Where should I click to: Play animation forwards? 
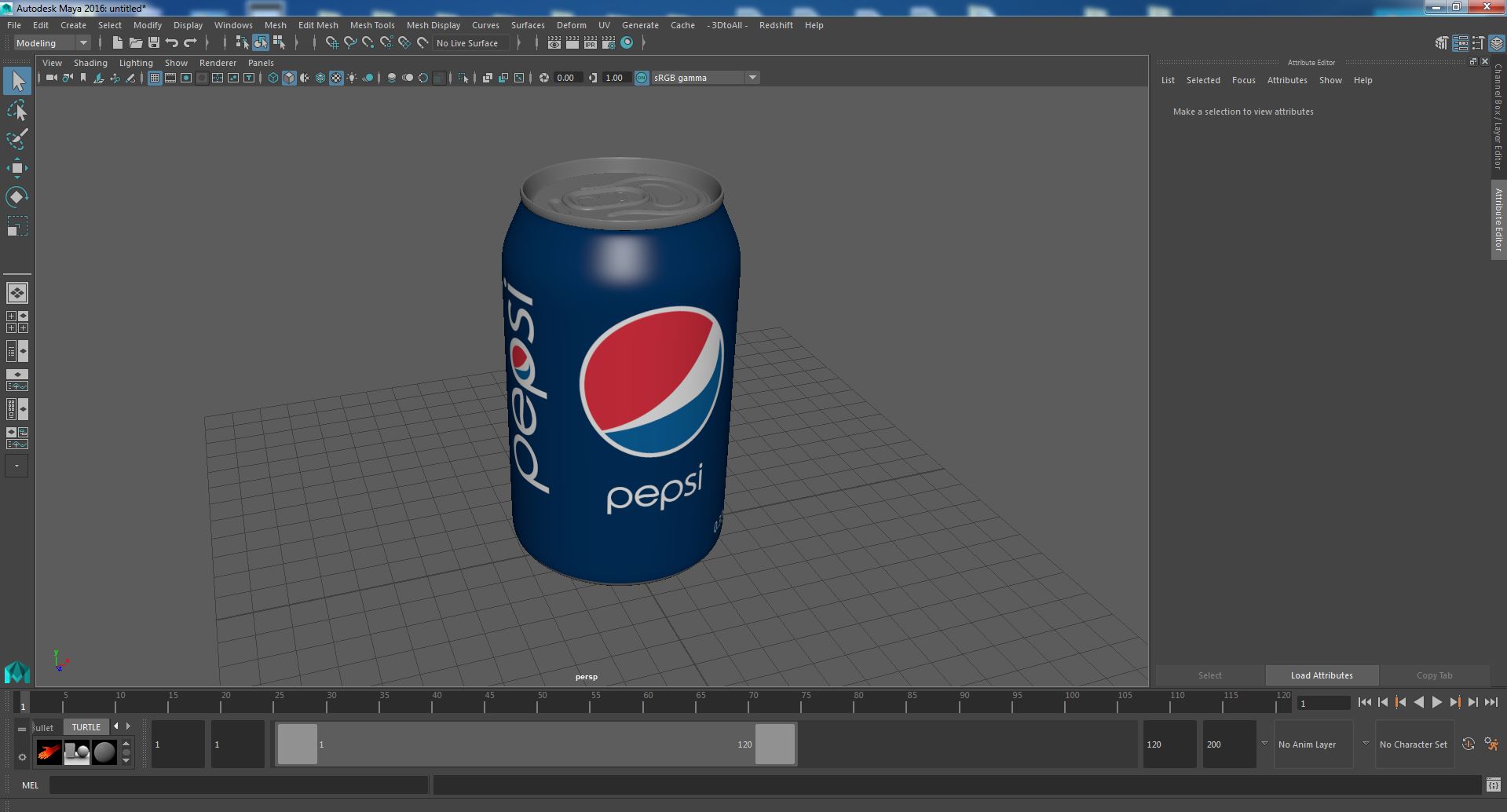click(1436, 703)
